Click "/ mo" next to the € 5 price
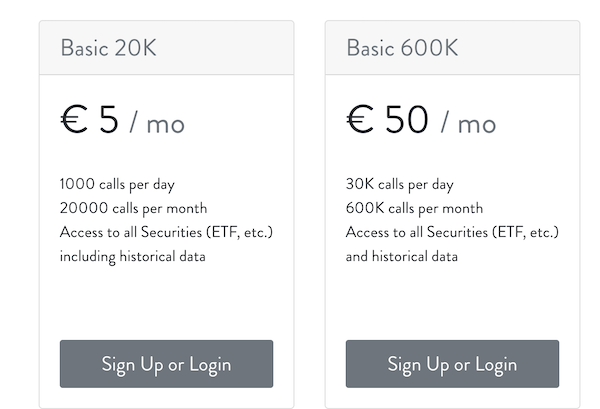This screenshot has height=409, width=600. [157, 123]
